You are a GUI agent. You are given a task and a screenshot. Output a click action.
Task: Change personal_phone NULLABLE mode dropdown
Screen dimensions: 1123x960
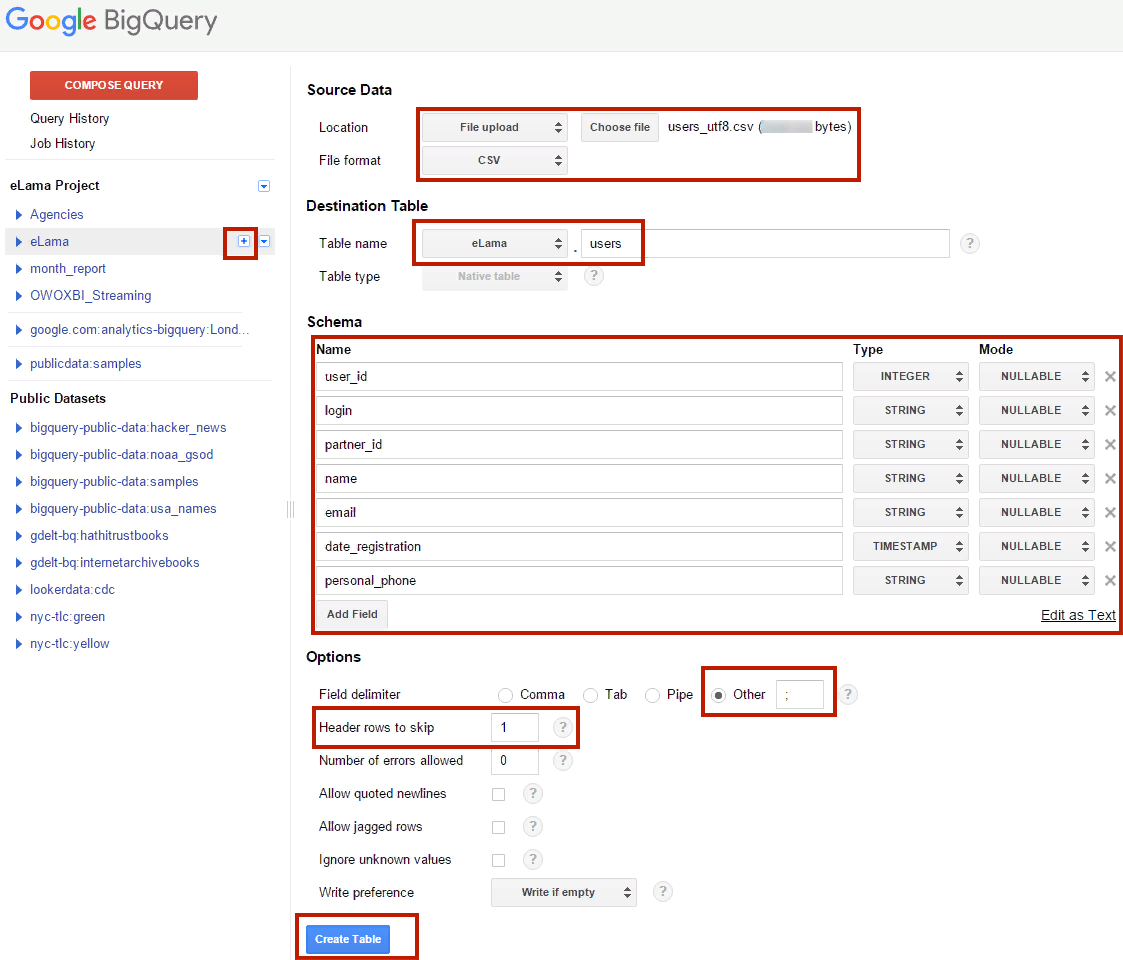1036,581
